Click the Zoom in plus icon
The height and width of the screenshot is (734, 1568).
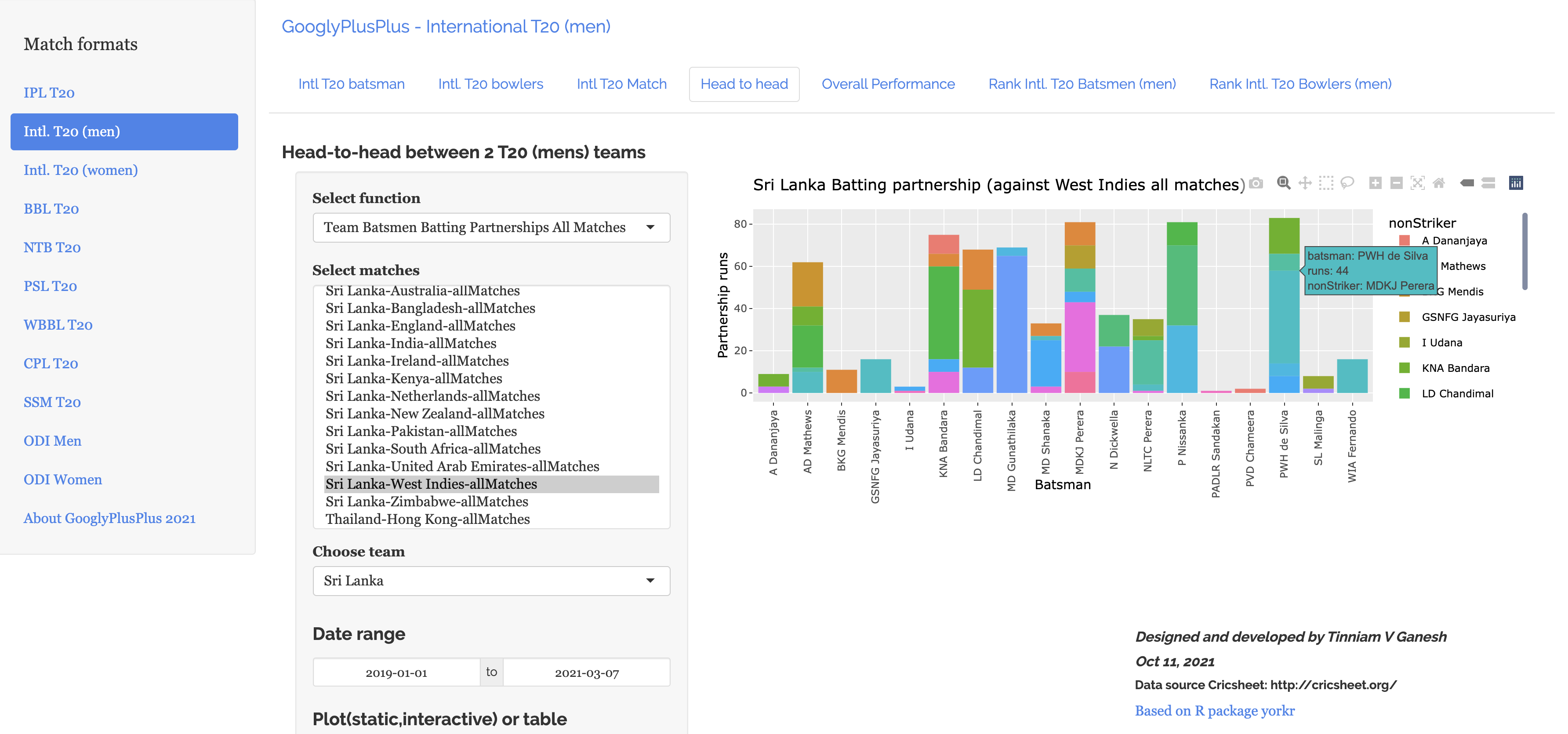pyautogui.click(x=1375, y=183)
